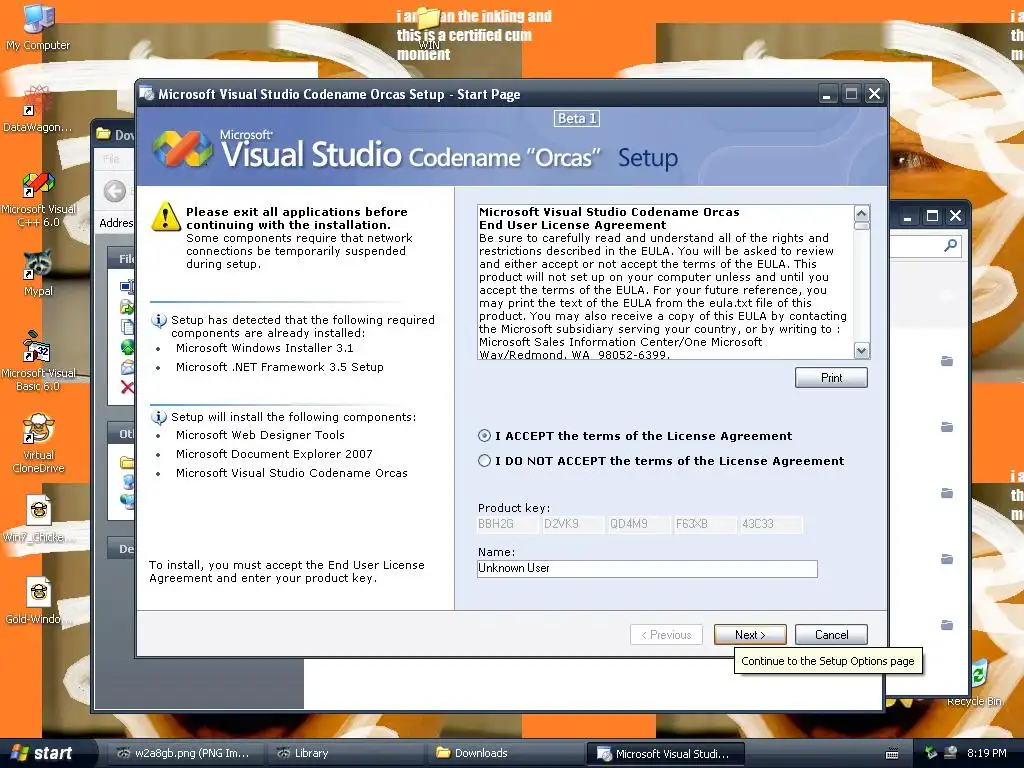Click the Back arrow in Downloads window
Screen dimensions: 1024x768
pyautogui.click(x=114, y=191)
